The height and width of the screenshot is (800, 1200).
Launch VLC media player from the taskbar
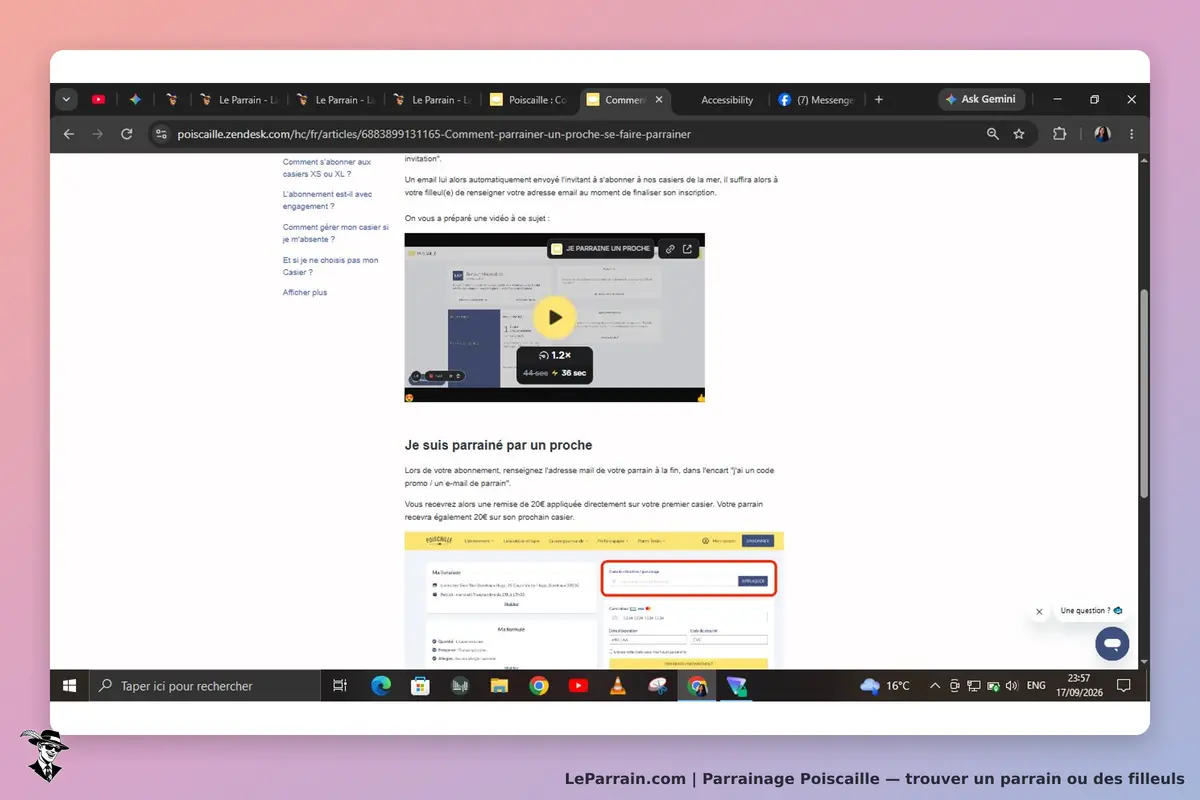[618, 686]
